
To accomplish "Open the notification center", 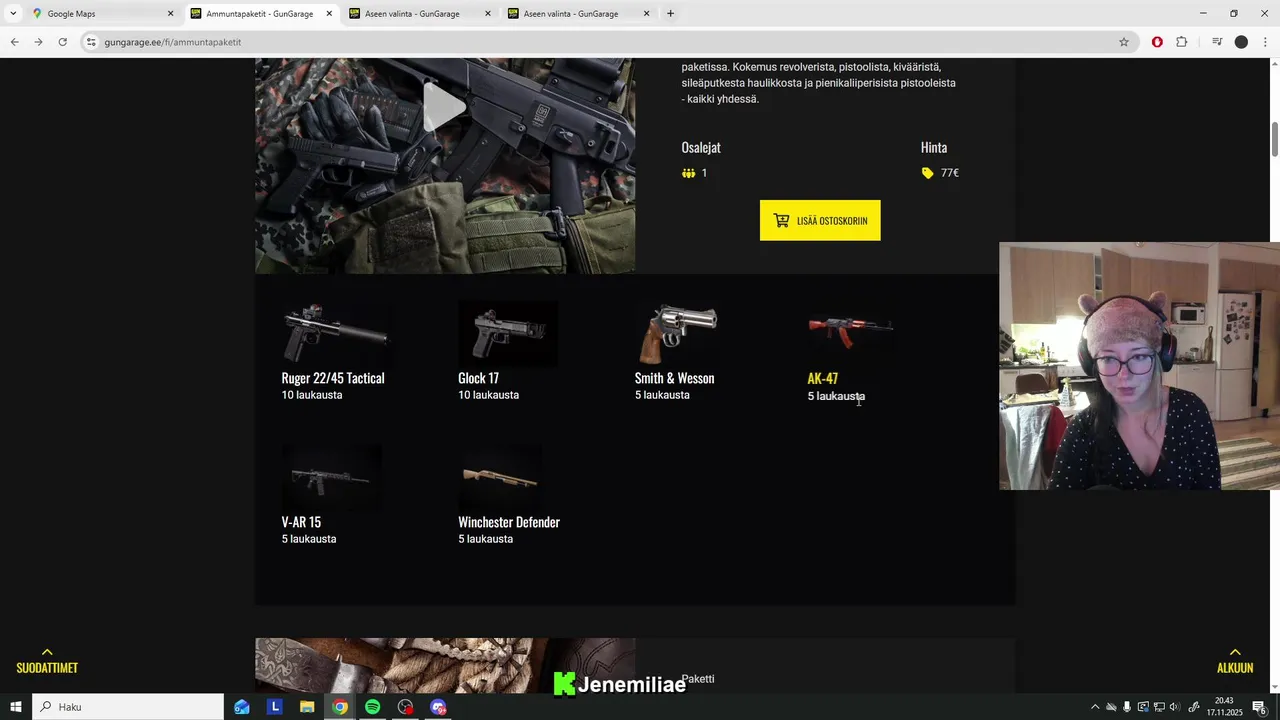I will (x=1259, y=707).
